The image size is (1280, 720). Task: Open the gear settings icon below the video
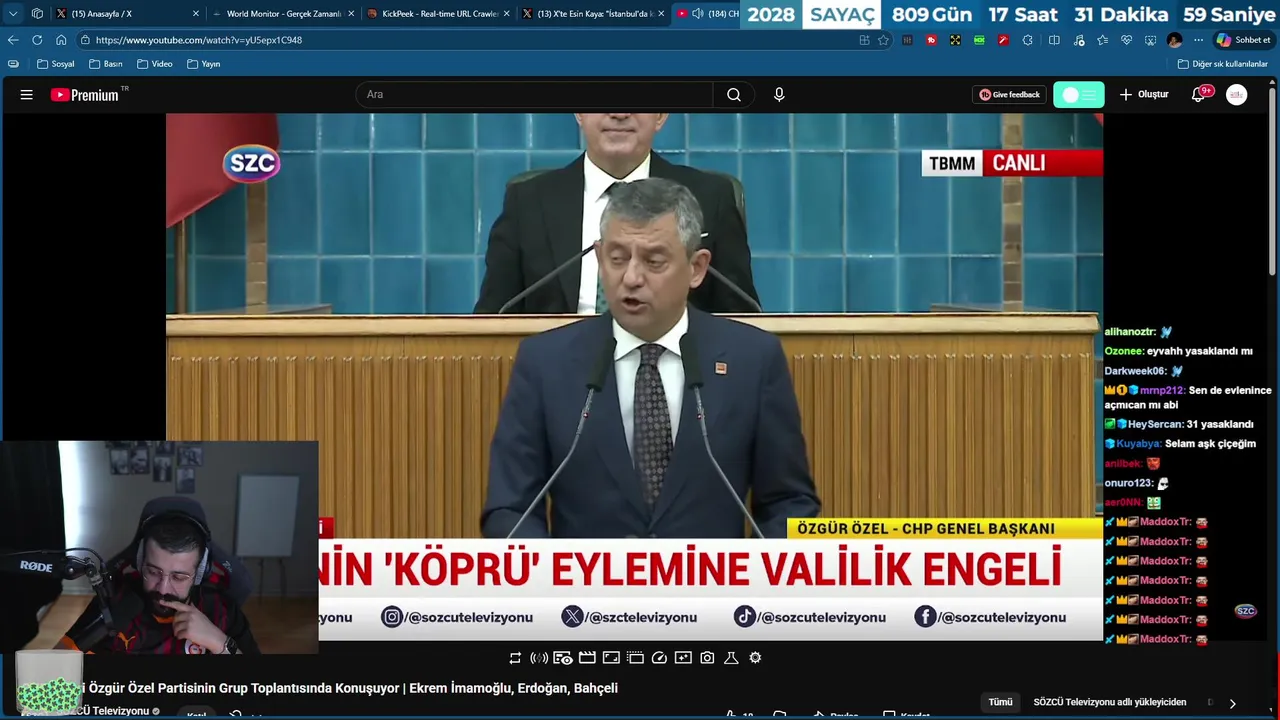click(755, 658)
